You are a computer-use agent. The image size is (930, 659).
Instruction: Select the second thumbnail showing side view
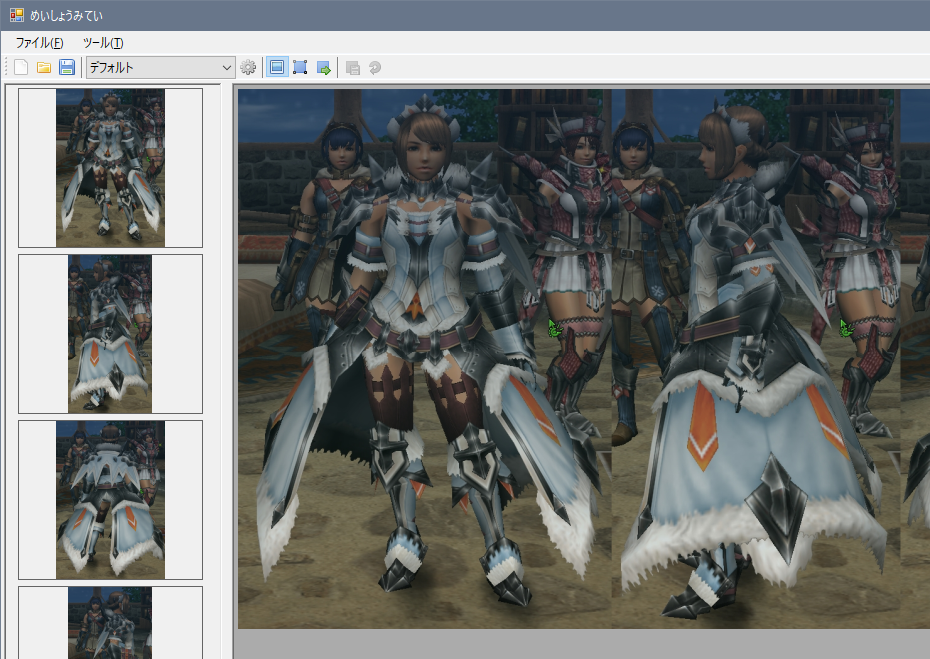click(x=110, y=334)
